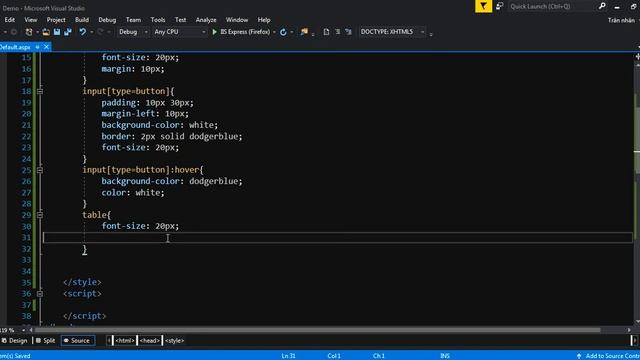The height and width of the screenshot is (360, 640).
Task: Open the Analyze menu
Action: 206,20
